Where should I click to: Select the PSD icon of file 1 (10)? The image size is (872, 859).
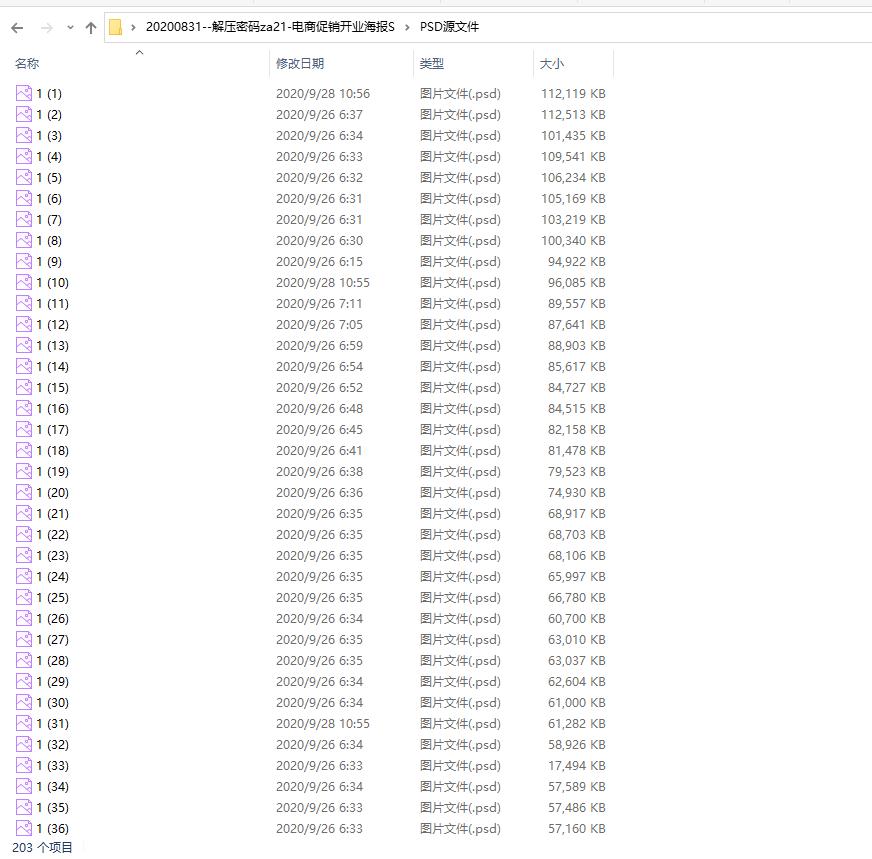pos(24,283)
